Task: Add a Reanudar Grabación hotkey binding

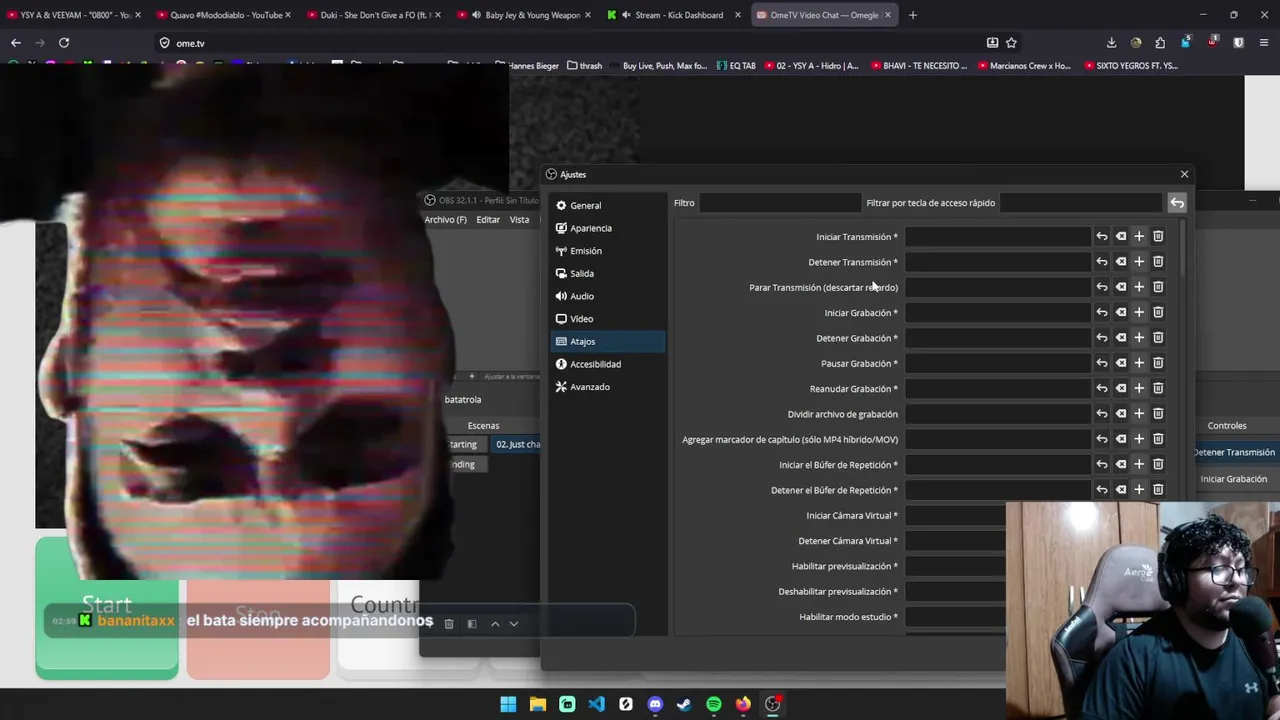Action: point(1139,389)
